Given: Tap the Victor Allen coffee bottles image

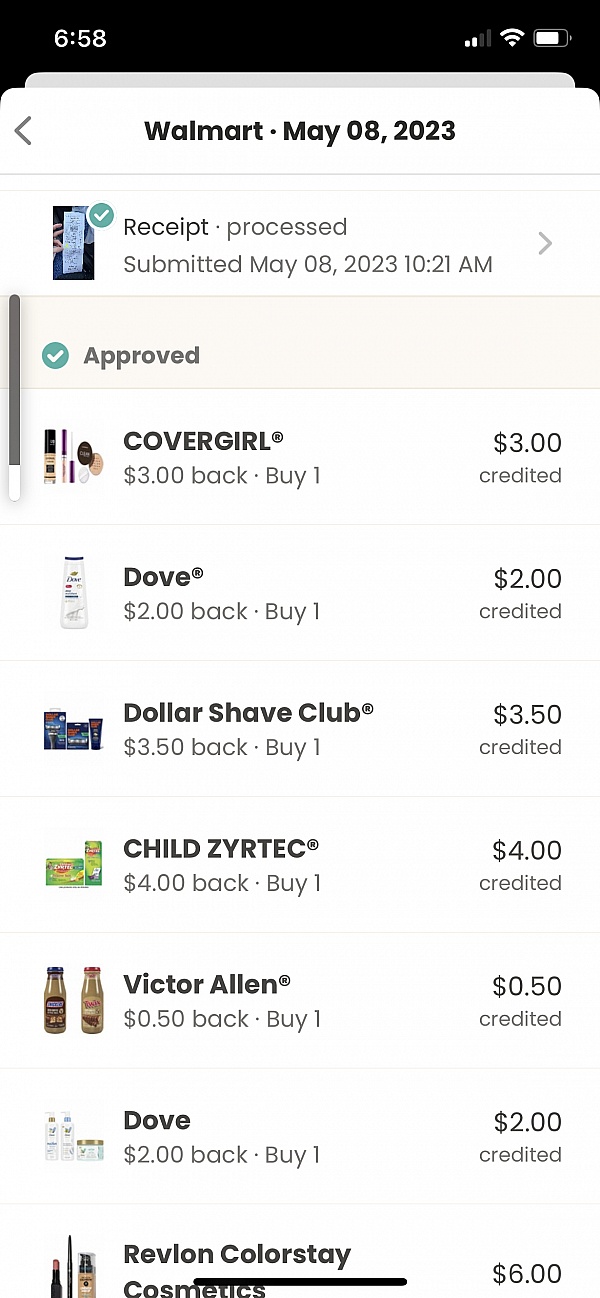Looking at the screenshot, I should click(73, 1000).
